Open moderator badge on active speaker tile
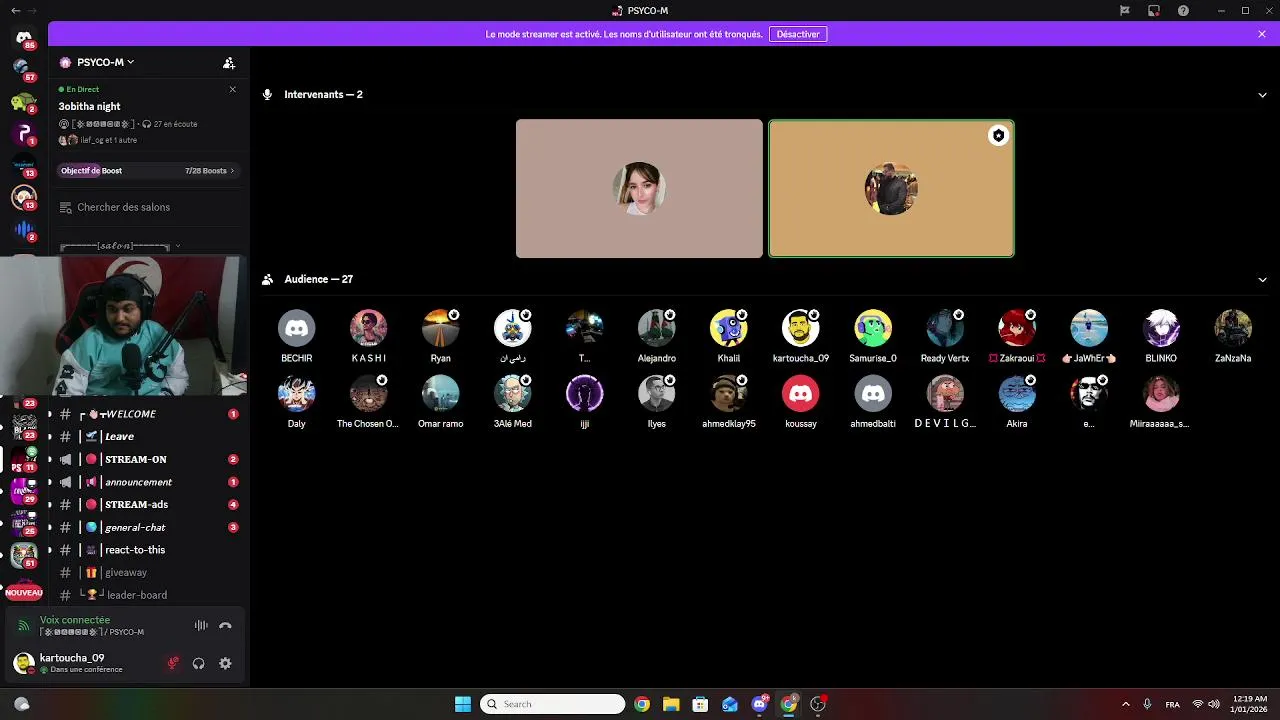The image size is (1280, 720). click(x=998, y=136)
